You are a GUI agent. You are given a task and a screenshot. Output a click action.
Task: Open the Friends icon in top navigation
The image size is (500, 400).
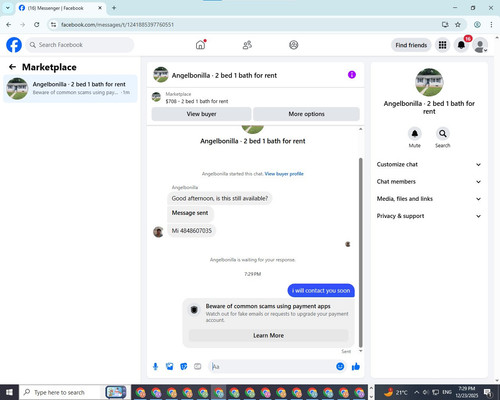[x=247, y=45]
